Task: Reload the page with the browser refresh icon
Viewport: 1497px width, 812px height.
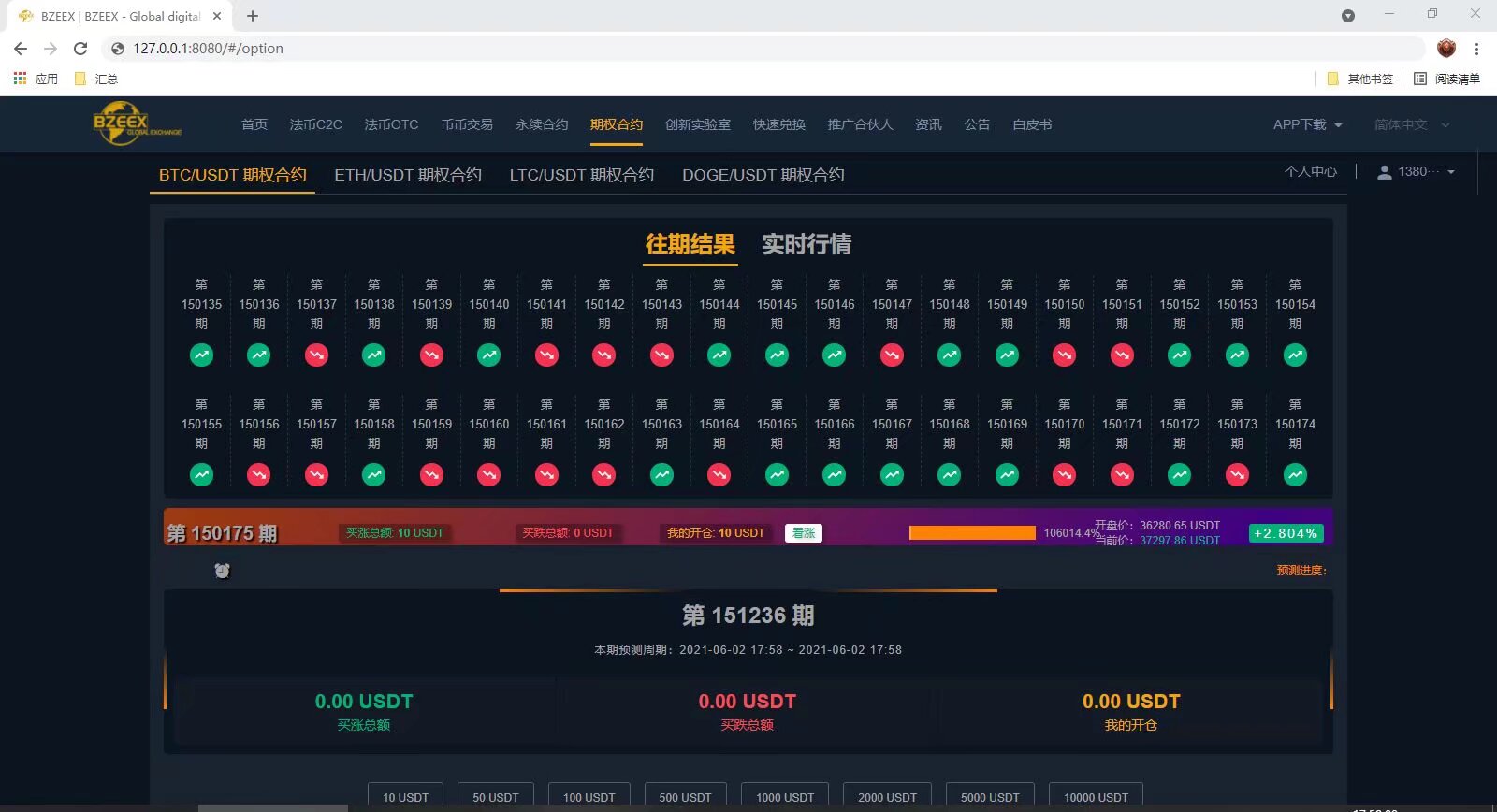Action: (80, 49)
